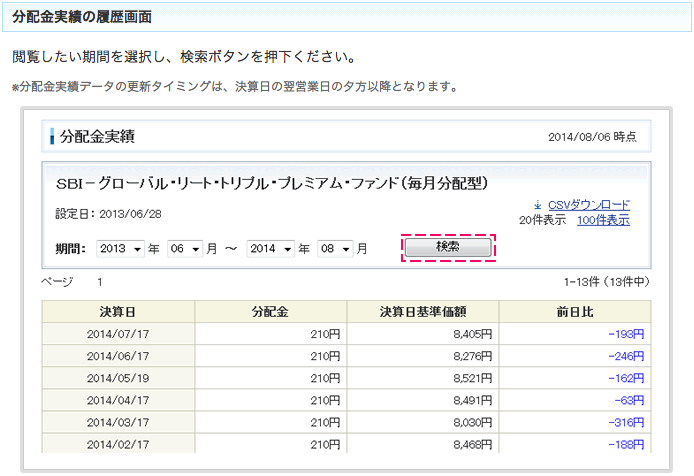Screen dimensions: 694x476
Task: Open the end year 2014 dropdown
Action: tap(270, 249)
